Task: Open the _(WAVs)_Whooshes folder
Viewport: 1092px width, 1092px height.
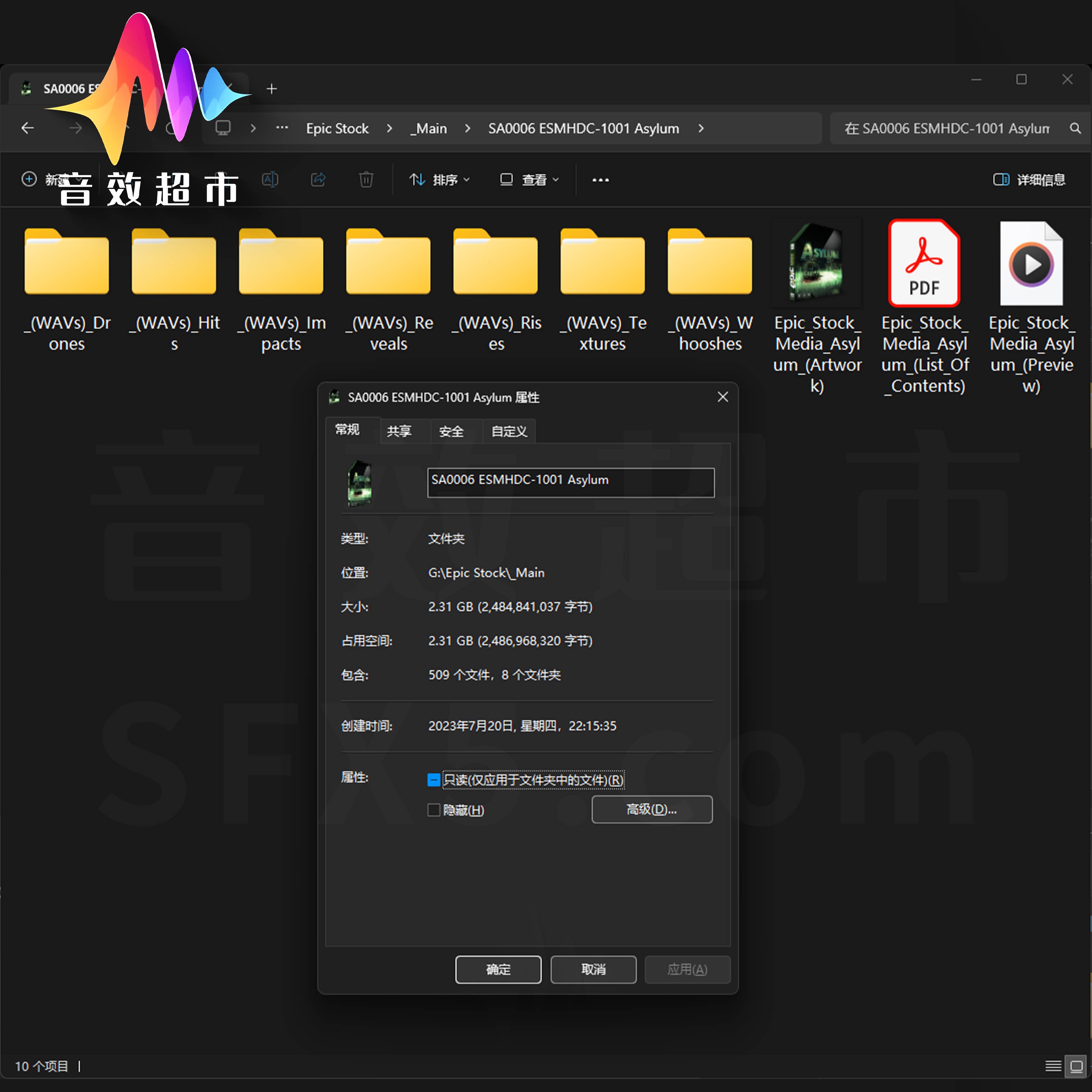Action: pos(709,263)
